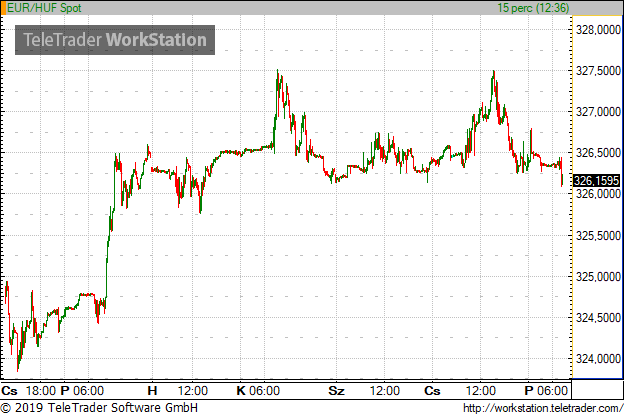Click the 327,0000 price axis label
The height and width of the screenshot is (417, 624).
pyautogui.click(x=598, y=112)
